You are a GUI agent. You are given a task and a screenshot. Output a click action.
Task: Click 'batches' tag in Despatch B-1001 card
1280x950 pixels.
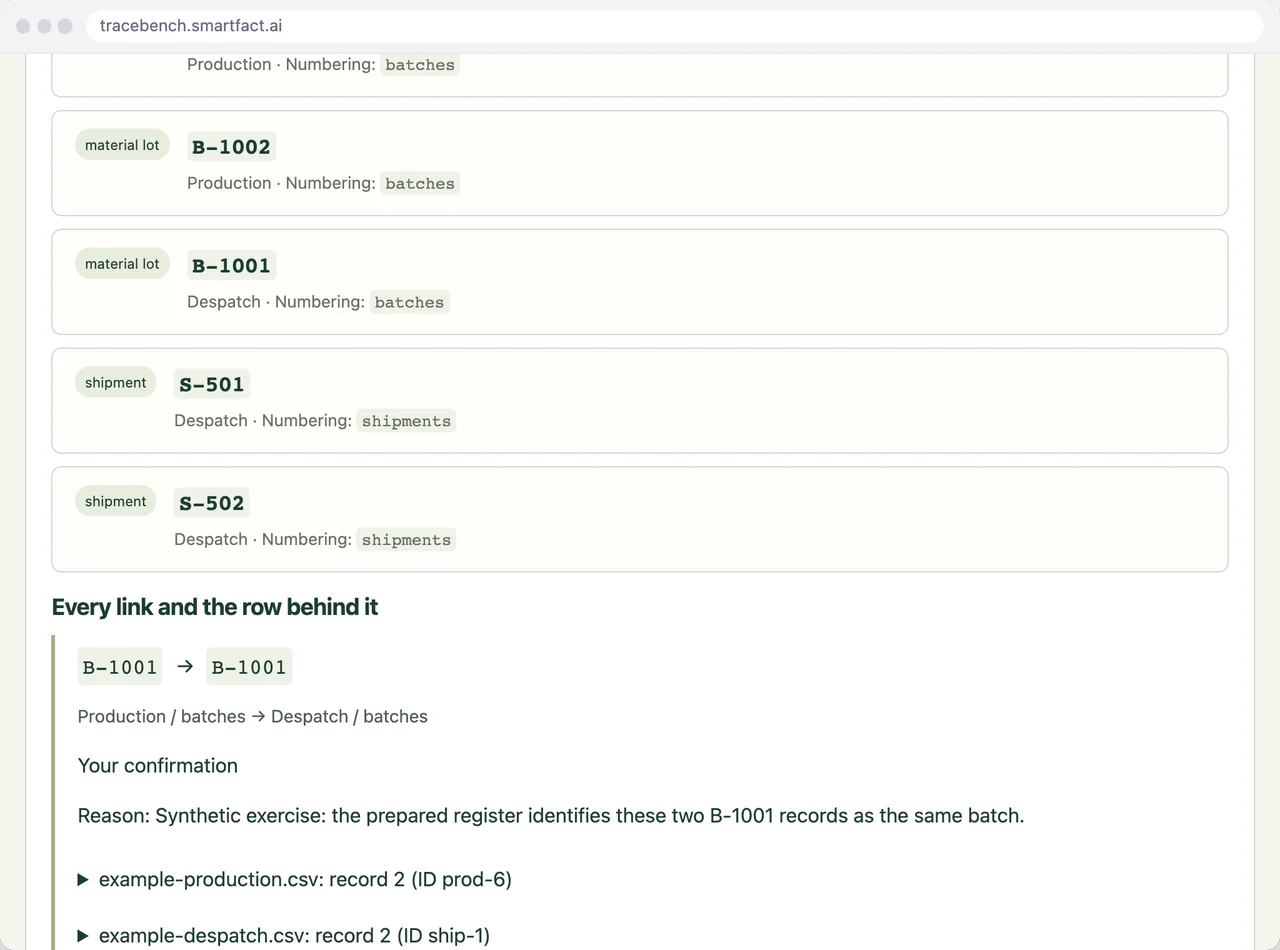(x=409, y=302)
